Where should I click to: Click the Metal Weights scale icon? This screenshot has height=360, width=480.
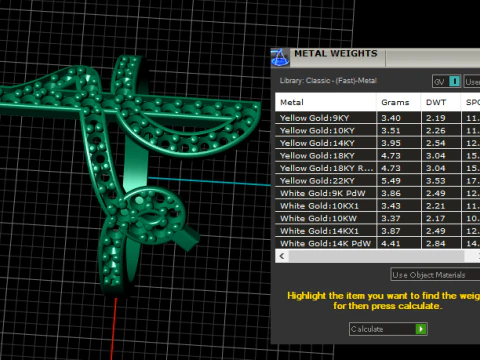pyautogui.click(x=280, y=57)
